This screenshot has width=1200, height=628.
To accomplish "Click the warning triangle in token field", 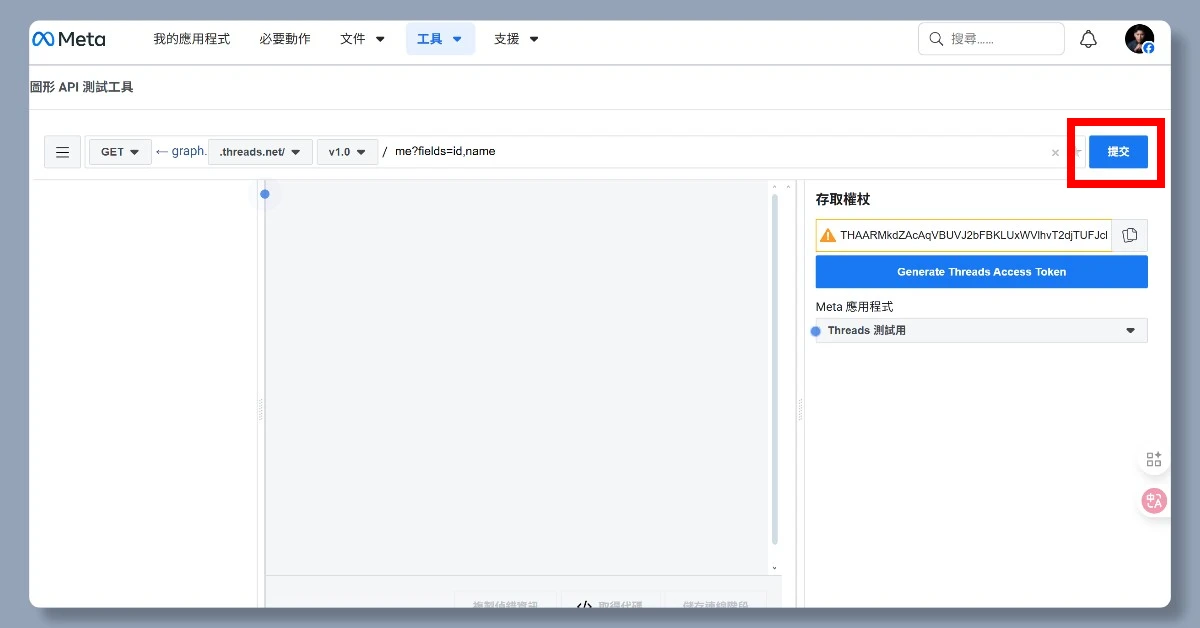I will 828,235.
